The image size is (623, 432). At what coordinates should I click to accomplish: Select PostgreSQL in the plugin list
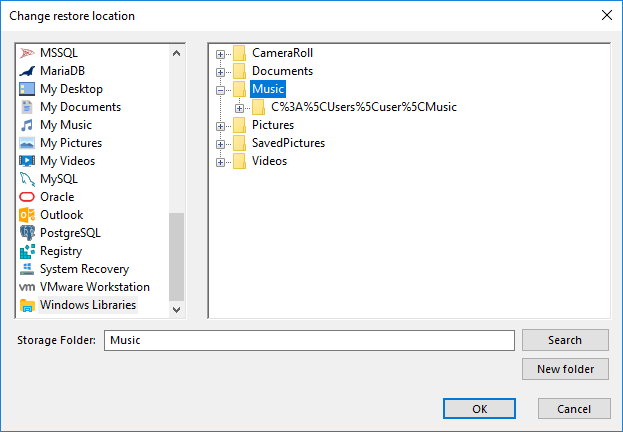(70, 233)
